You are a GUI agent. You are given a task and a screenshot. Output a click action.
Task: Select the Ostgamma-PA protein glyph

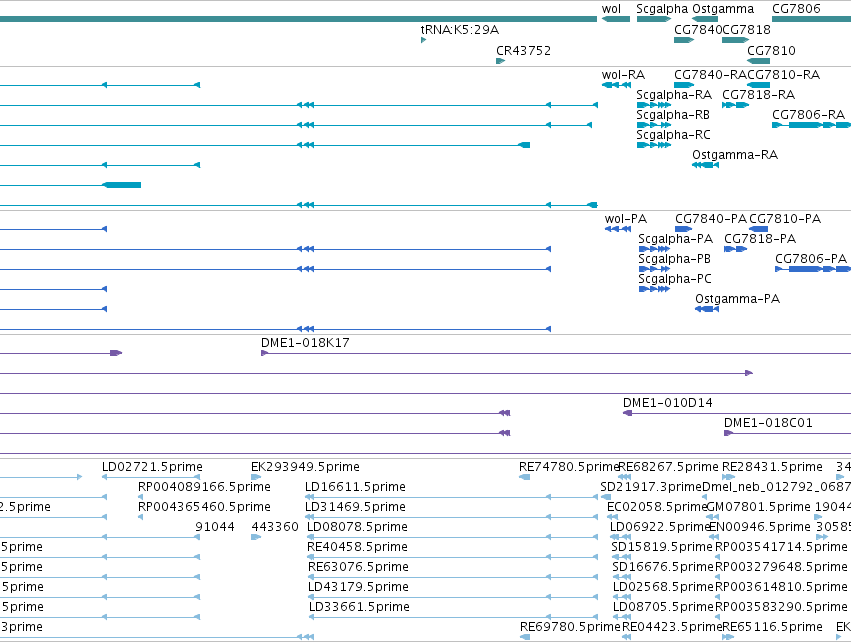707,309
